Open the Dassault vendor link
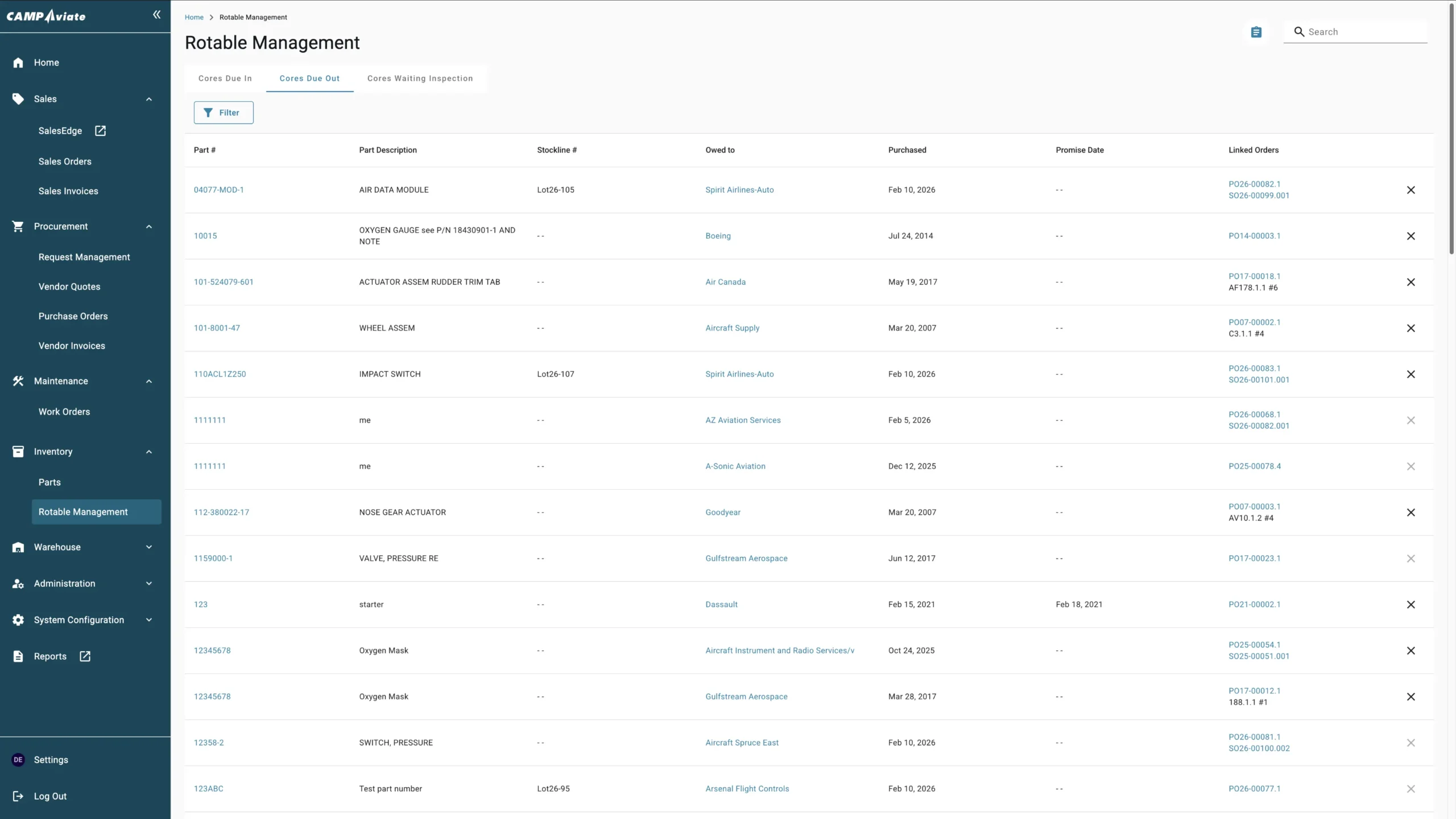This screenshot has height=819, width=1456. pyautogui.click(x=721, y=605)
